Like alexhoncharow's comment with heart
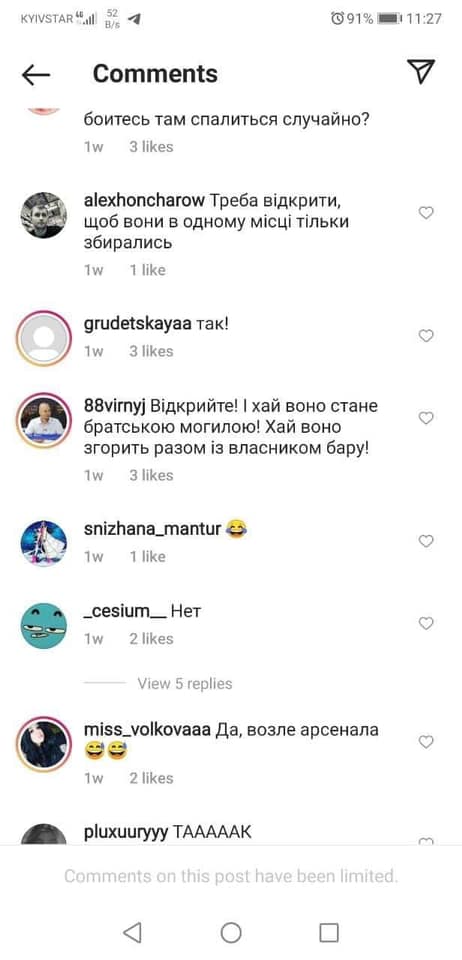The image size is (462, 960). click(426, 212)
